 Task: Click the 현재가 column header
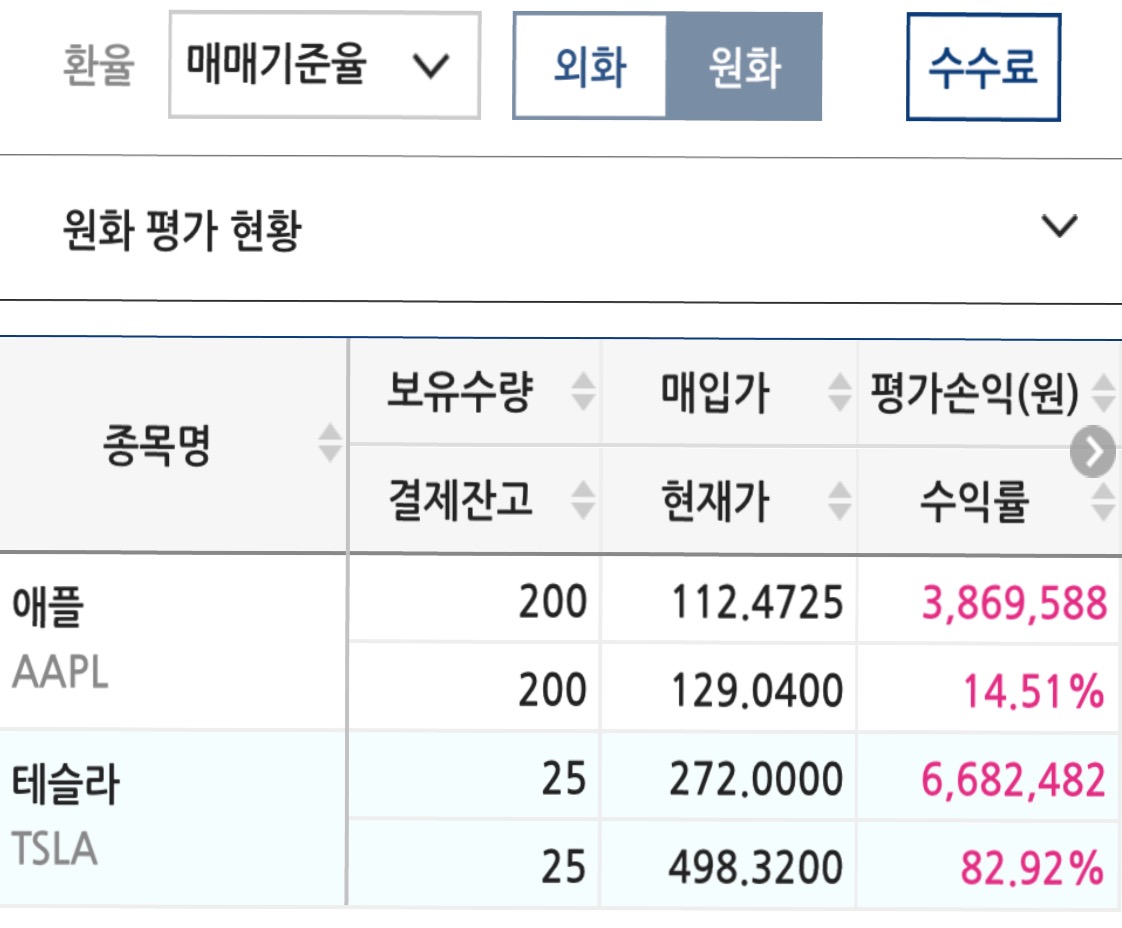click(715, 500)
